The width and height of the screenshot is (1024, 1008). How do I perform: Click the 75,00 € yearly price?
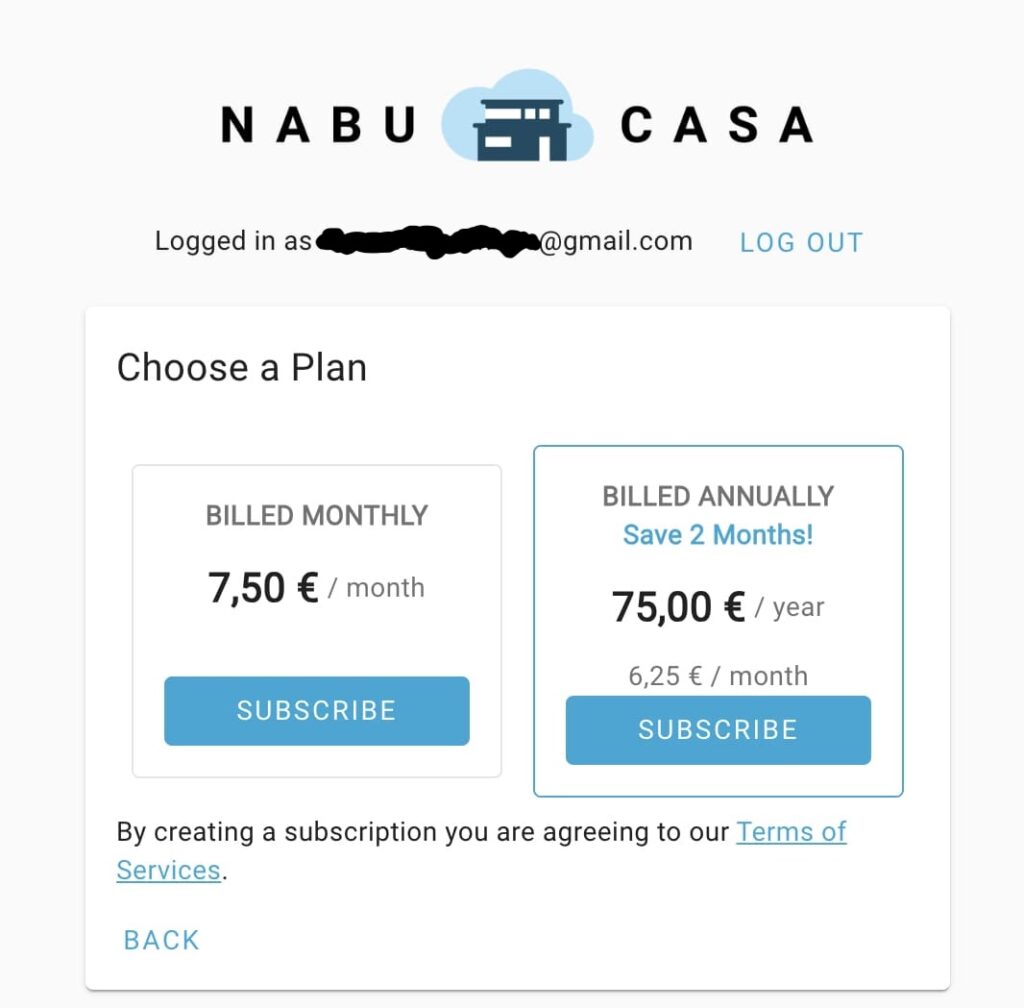[x=678, y=607]
